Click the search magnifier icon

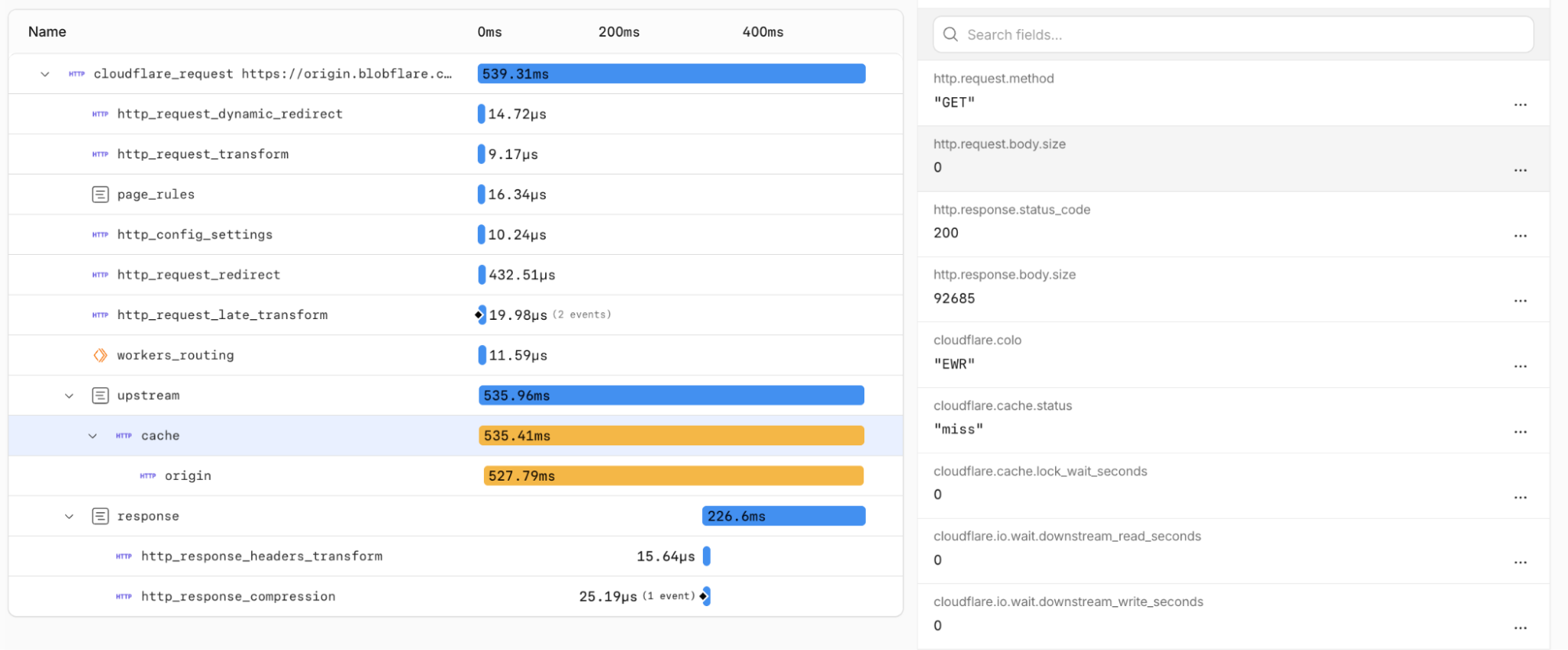coord(951,34)
